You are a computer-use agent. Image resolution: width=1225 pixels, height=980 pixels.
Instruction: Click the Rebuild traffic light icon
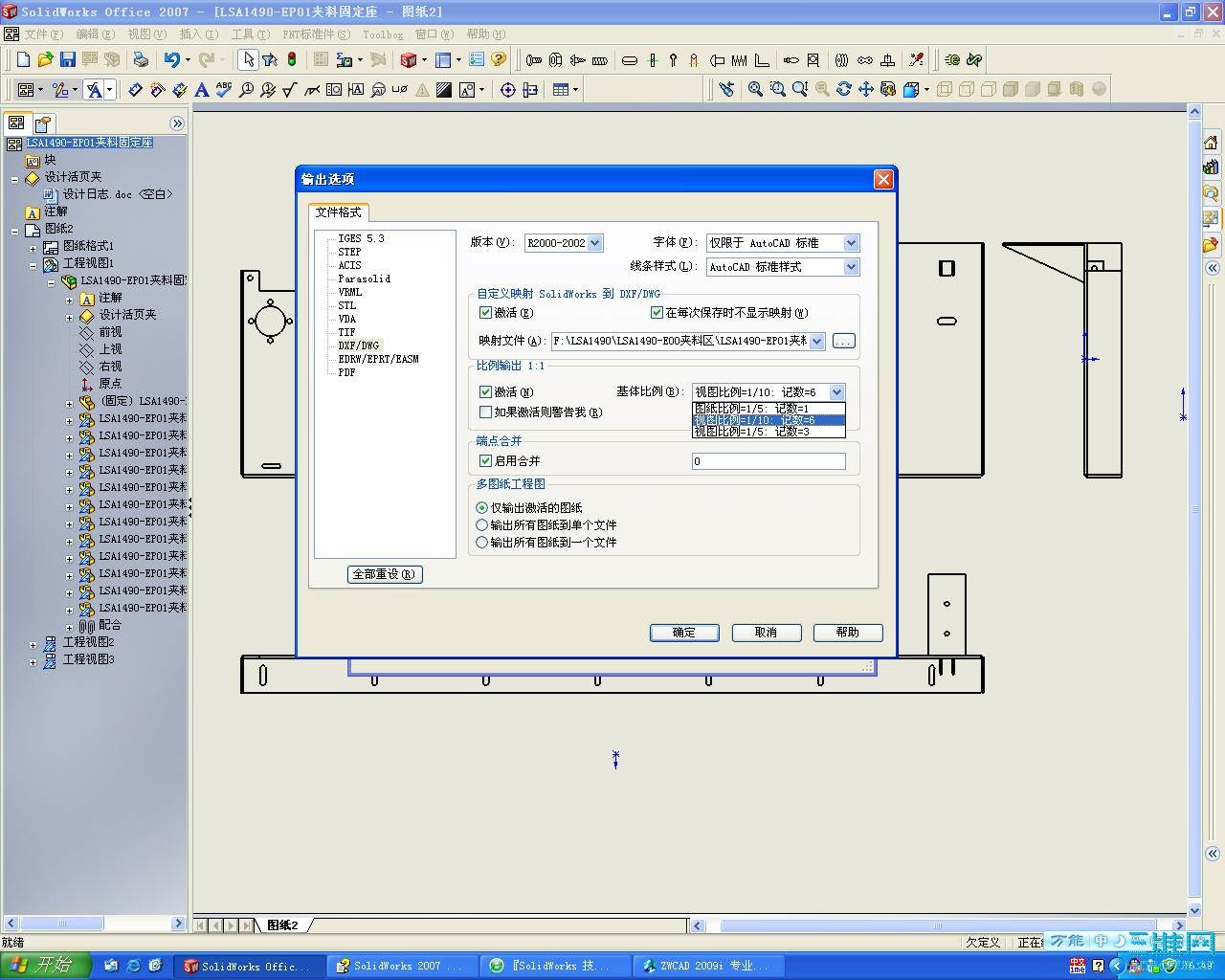[291, 59]
